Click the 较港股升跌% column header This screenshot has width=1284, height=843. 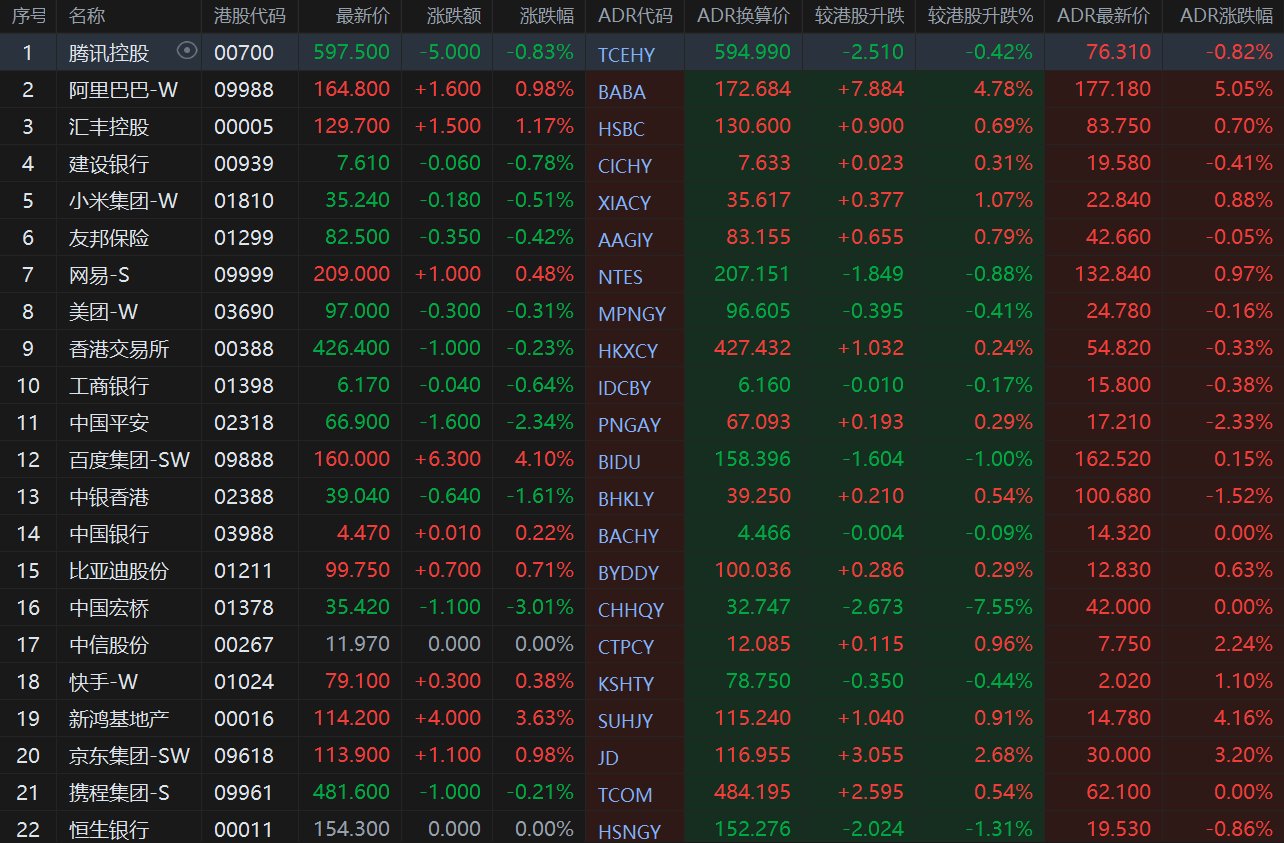pyautogui.click(x=979, y=16)
